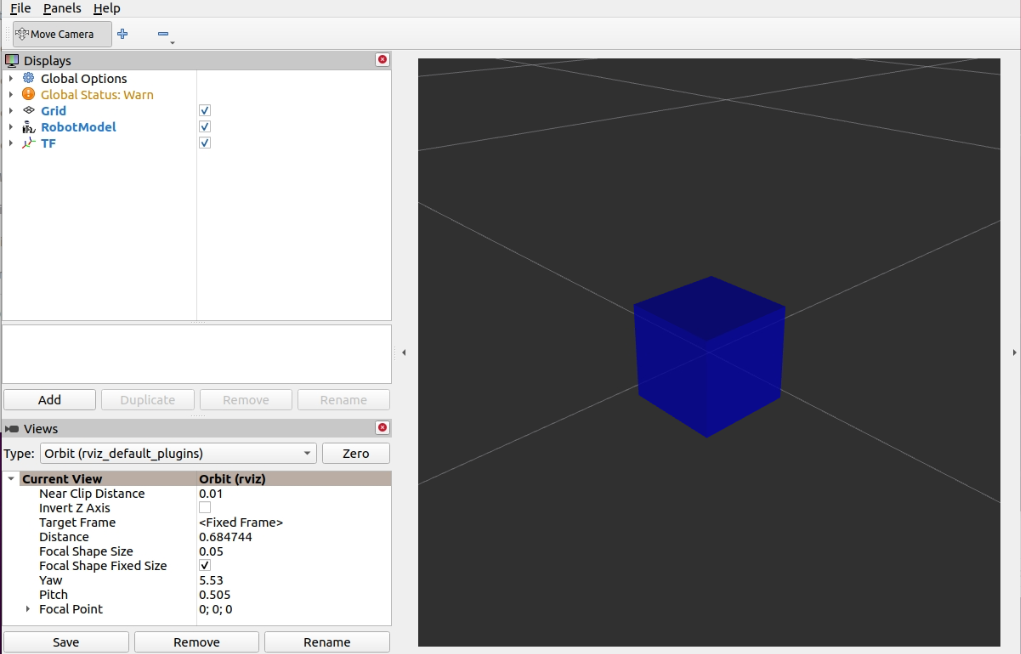Open the toolbar dropdown arrow beside minus
1021x654 pixels.
173,42
